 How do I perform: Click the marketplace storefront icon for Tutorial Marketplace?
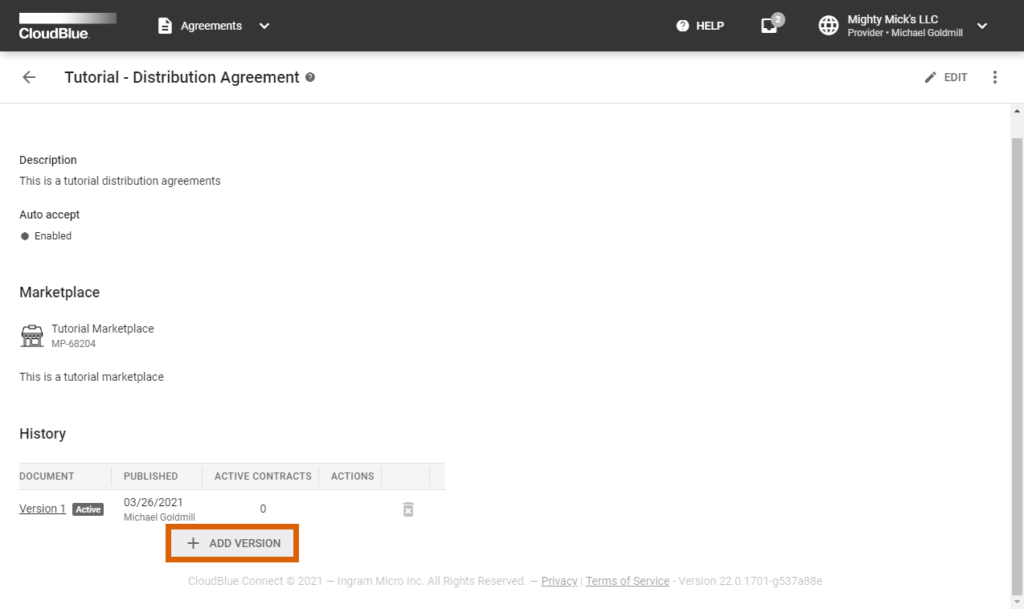31,334
